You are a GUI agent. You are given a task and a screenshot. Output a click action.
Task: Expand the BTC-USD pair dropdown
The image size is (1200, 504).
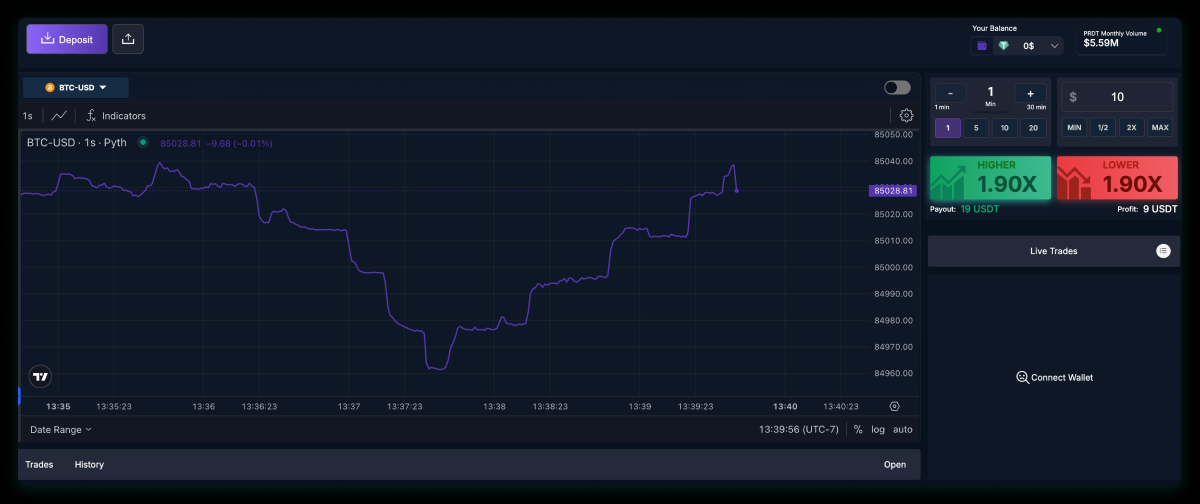pyautogui.click(x=76, y=88)
